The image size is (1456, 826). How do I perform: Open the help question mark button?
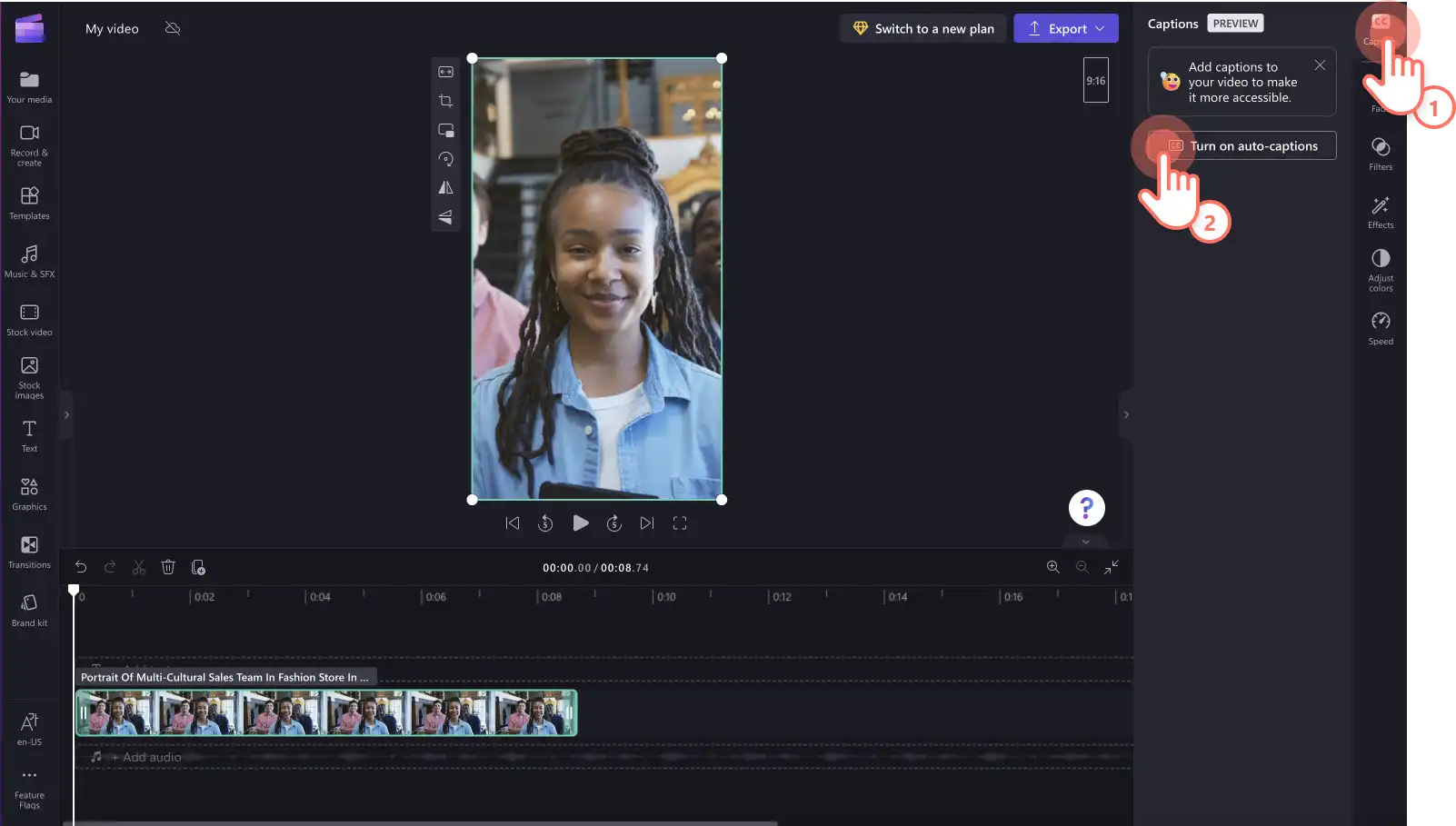tap(1087, 508)
